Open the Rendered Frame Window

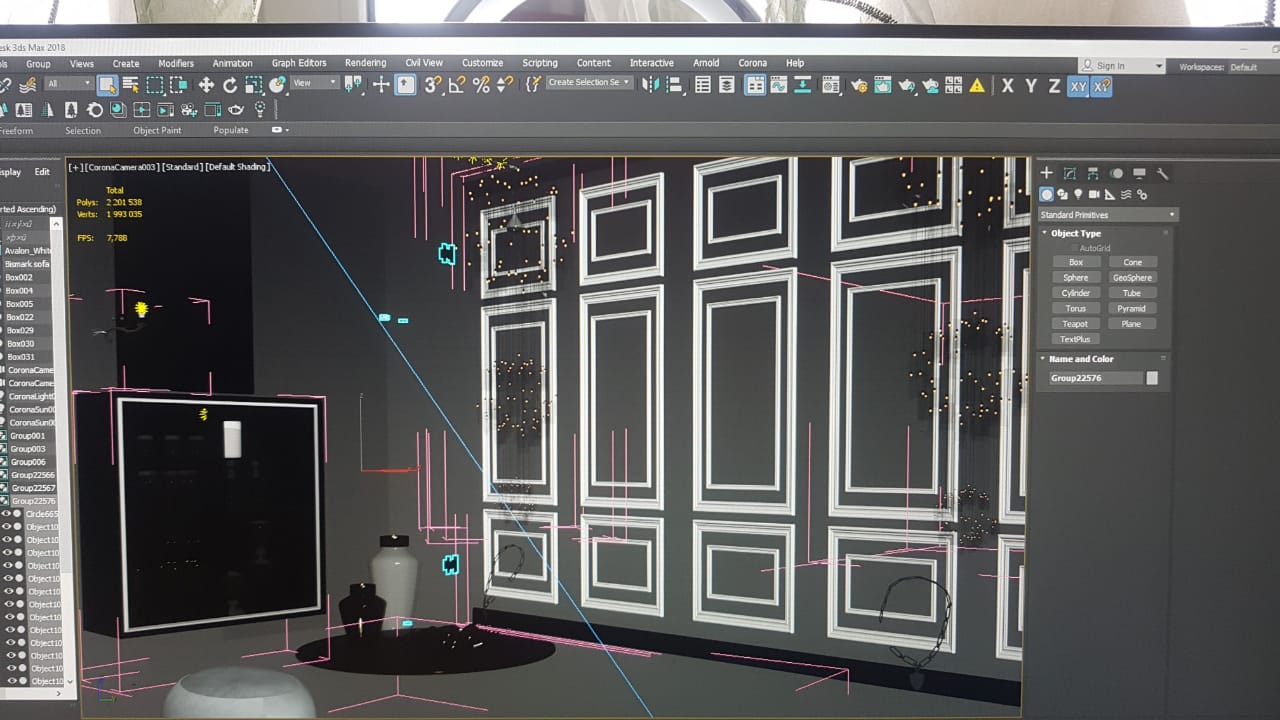point(882,86)
